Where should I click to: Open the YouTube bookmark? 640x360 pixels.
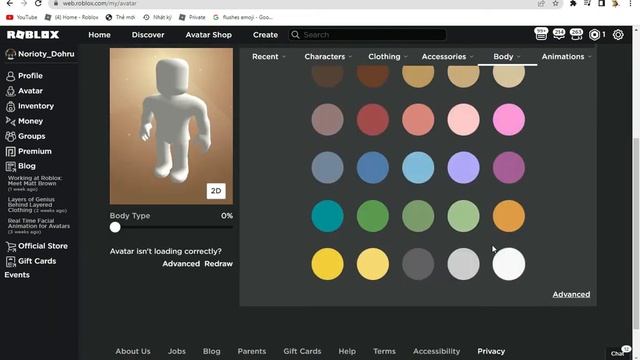point(22,17)
